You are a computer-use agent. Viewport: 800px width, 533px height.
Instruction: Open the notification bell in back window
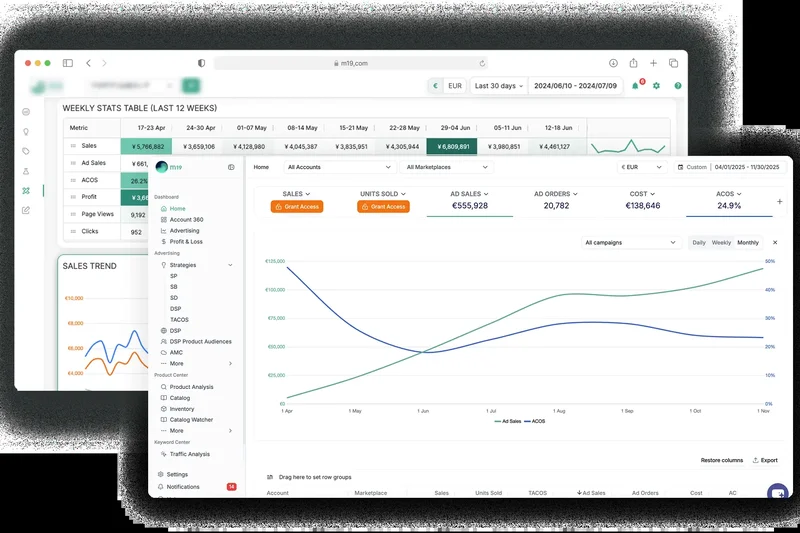(636, 86)
